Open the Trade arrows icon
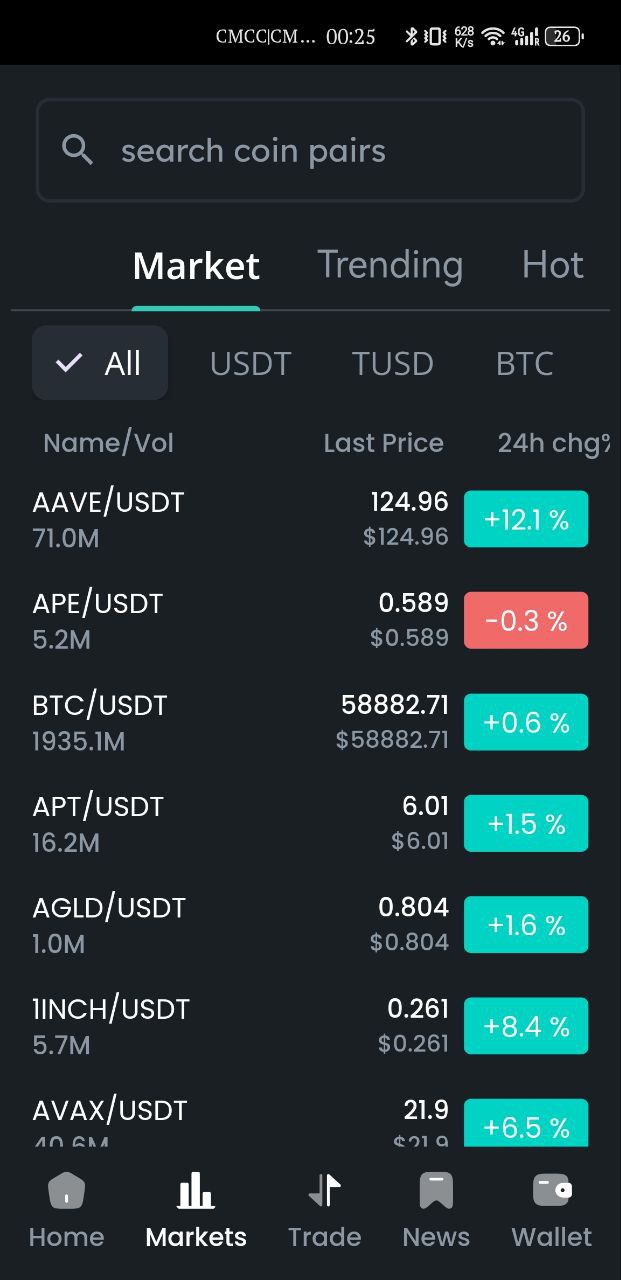 [x=325, y=1191]
